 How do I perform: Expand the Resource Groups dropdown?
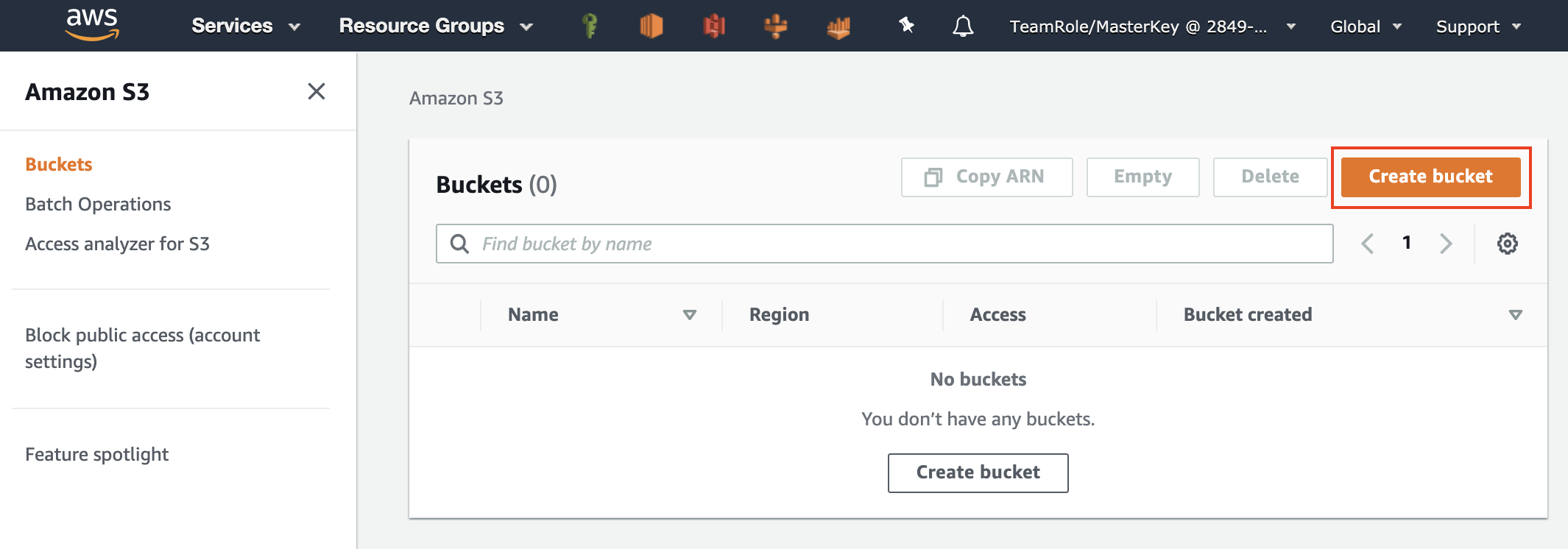pos(435,26)
